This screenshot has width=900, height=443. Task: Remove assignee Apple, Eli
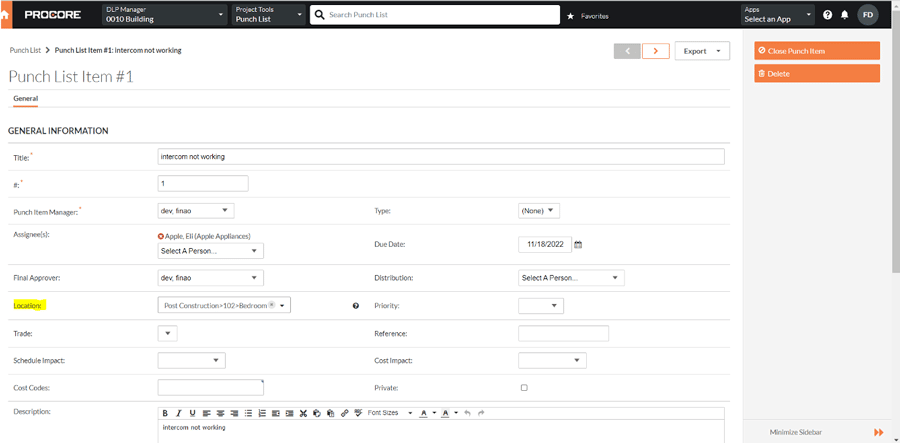(x=161, y=236)
